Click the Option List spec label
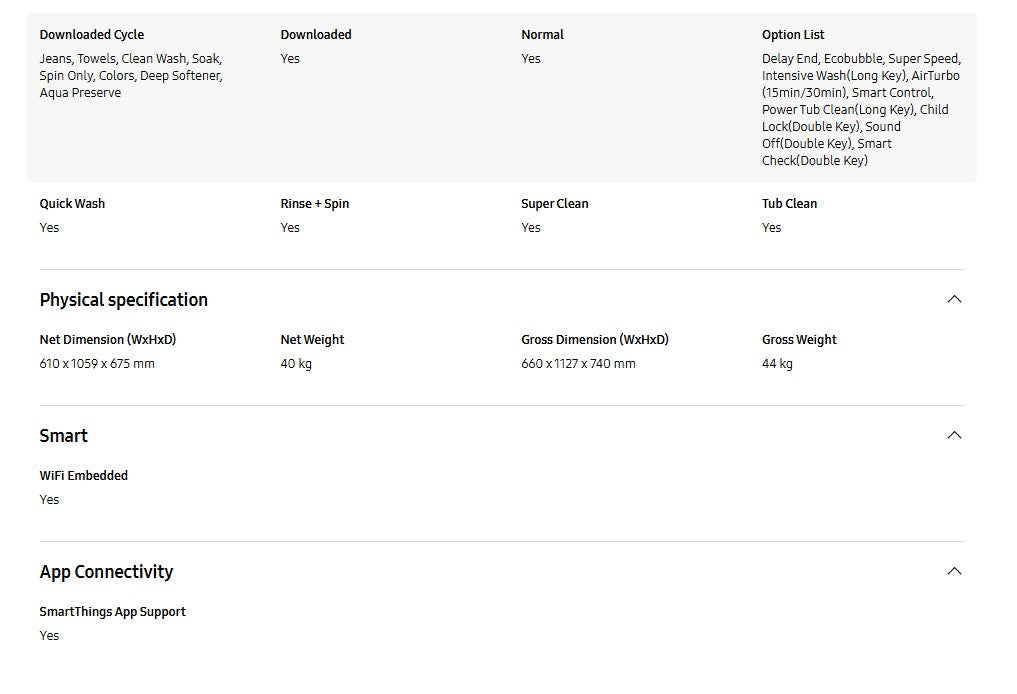This screenshot has width=1017, height=694. (793, 35)
